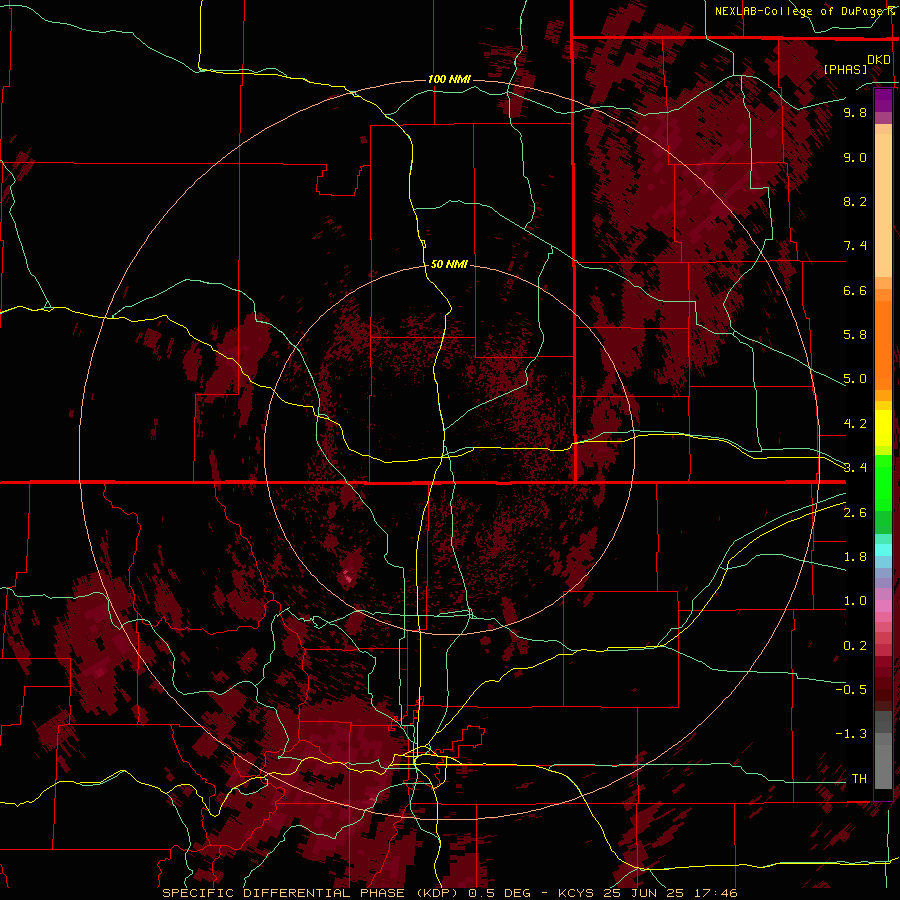Screen dimensions: 900x900
Task: Click the DKD label above the scale
Action: point(878,60)
